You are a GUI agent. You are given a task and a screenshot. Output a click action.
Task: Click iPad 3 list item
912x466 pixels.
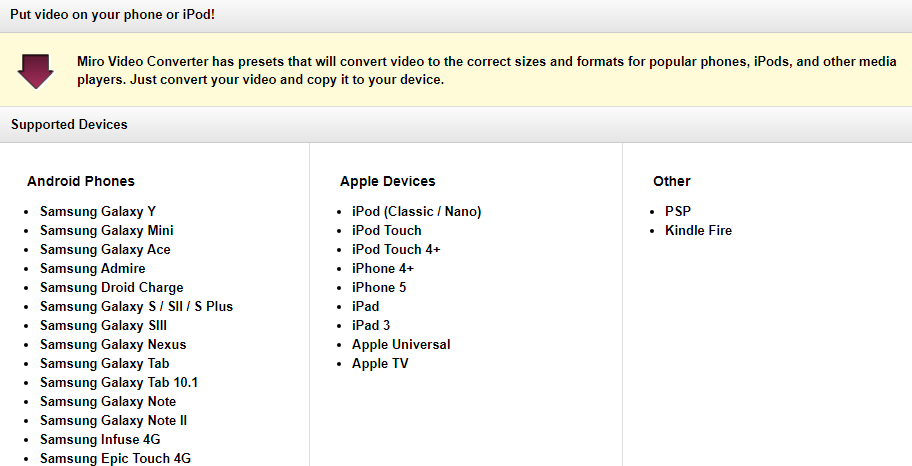pyautogui.click(x=371, y=325)
